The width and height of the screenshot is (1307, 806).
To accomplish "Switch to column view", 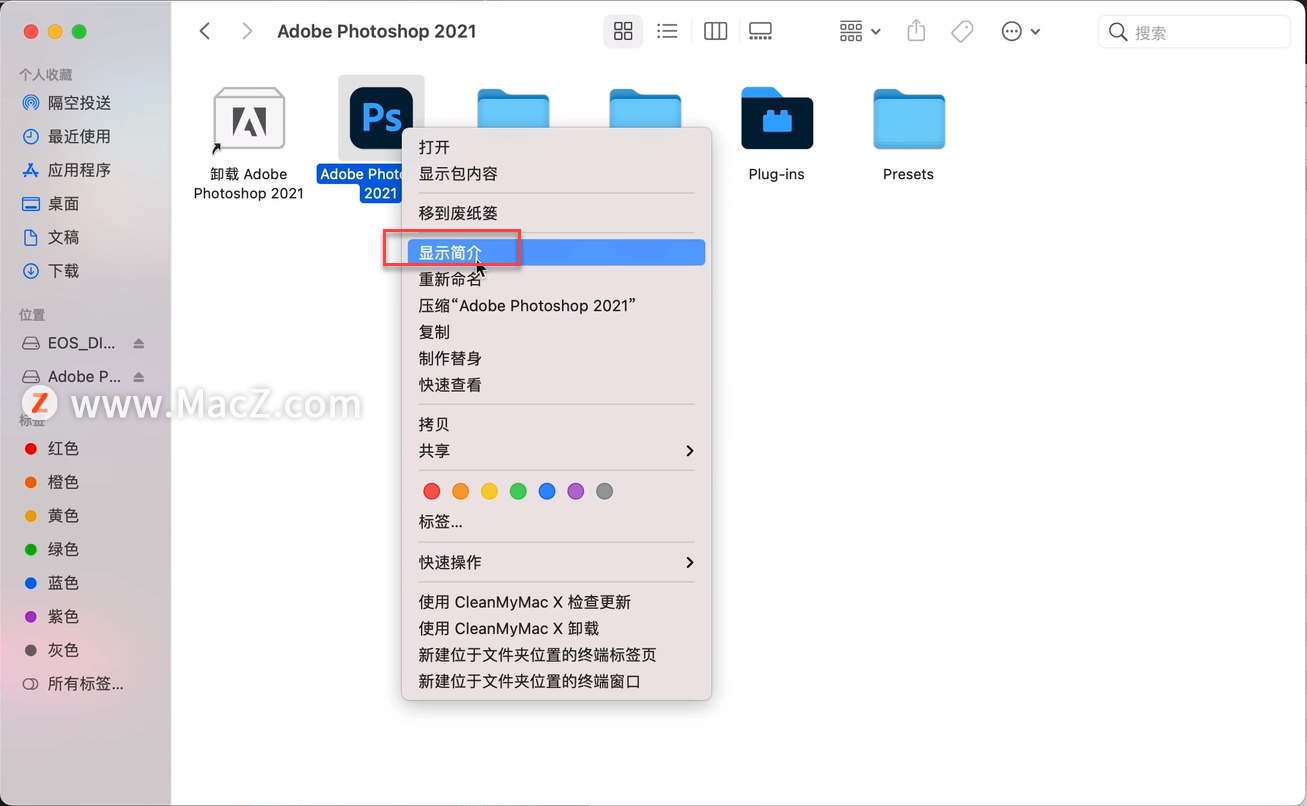I will (715, 31).
